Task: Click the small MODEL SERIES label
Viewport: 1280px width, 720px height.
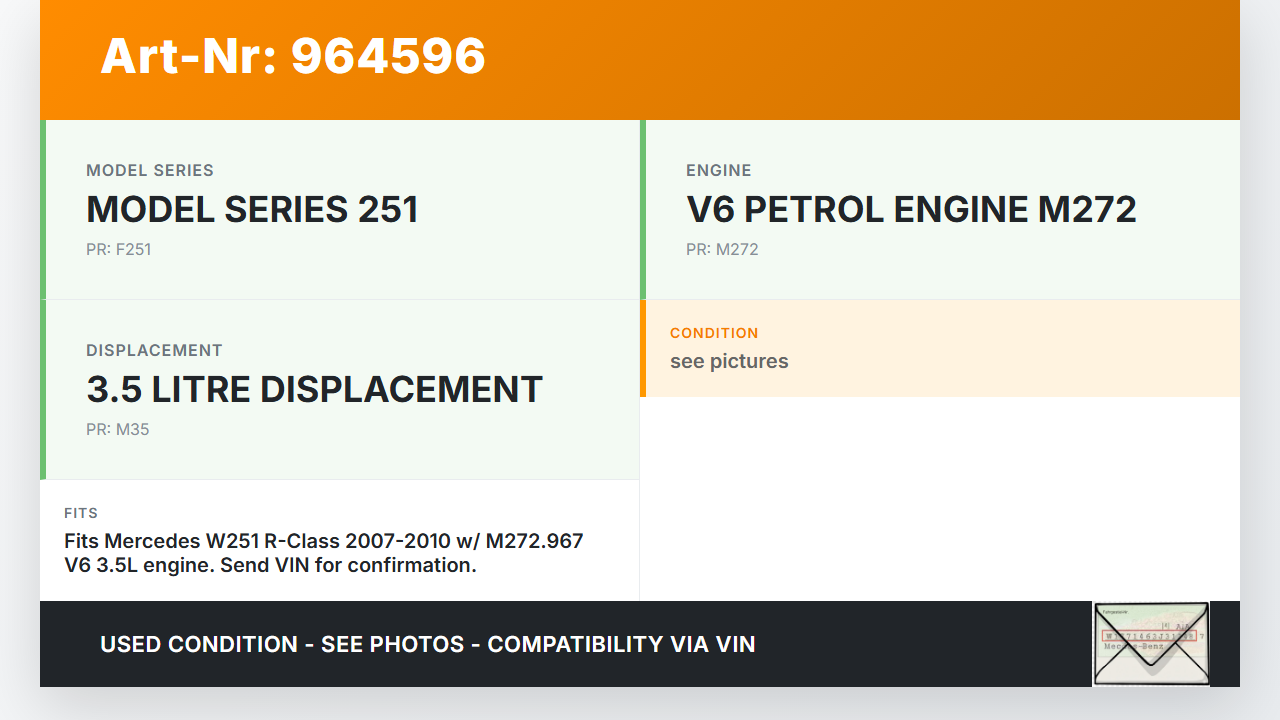Action: pos(150,171)
